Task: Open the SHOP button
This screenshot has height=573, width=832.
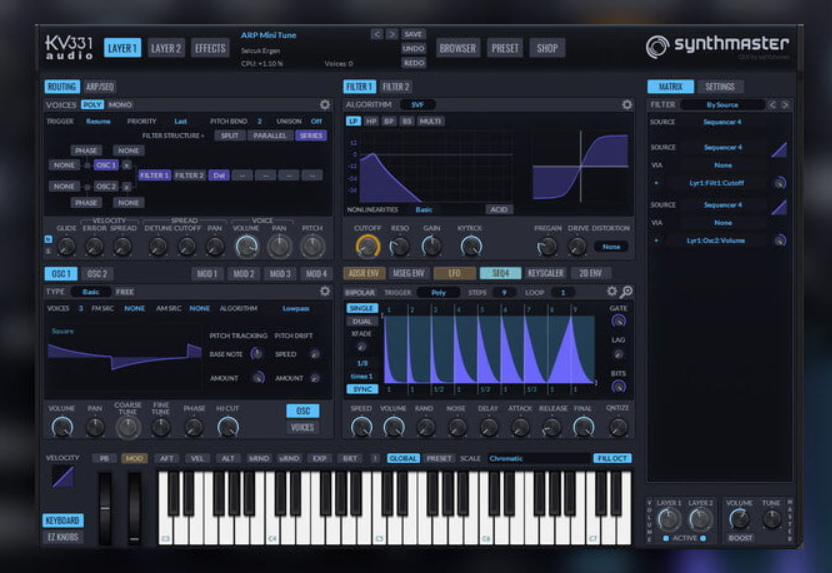Action: (x=547, y=48)
